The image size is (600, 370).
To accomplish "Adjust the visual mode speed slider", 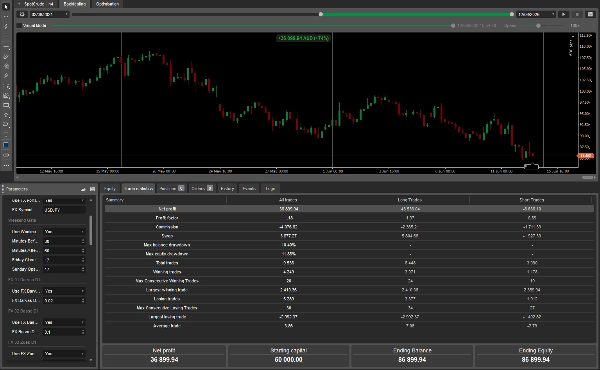I will coord(538,26).
